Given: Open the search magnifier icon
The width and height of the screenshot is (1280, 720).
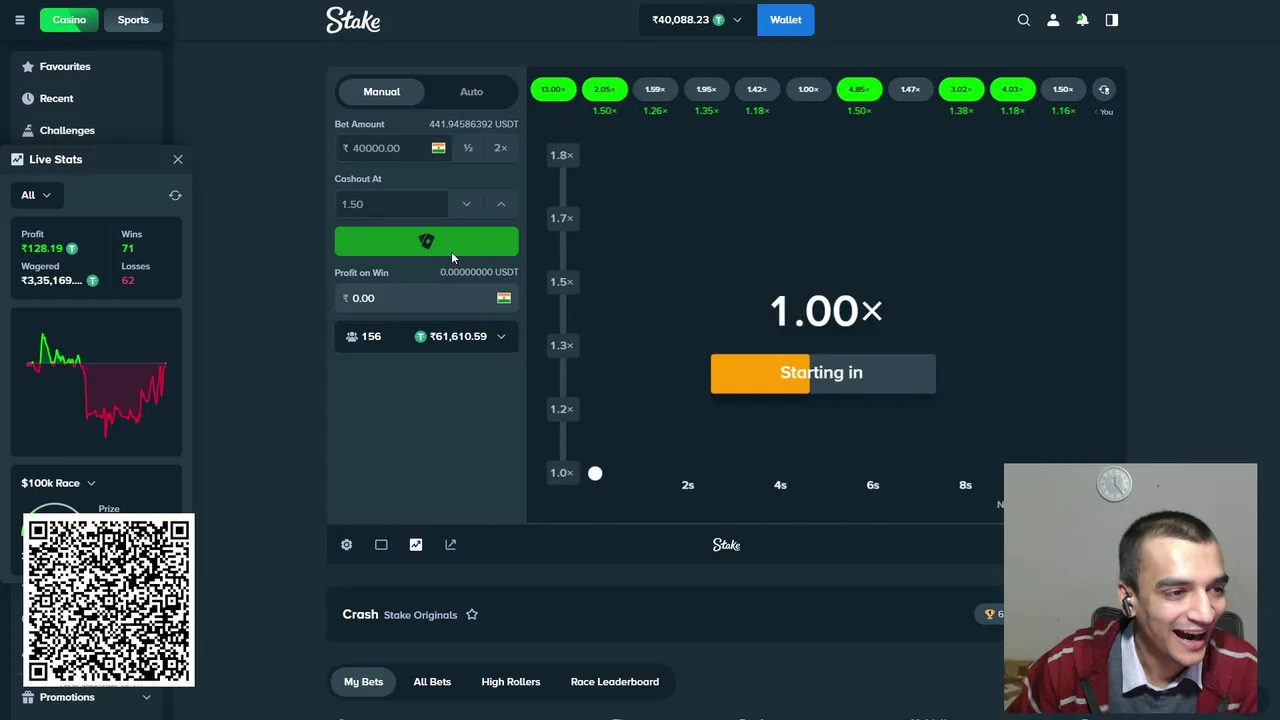Looking at the screenshot, I should pyautogui.click(x=1024, y=20).
